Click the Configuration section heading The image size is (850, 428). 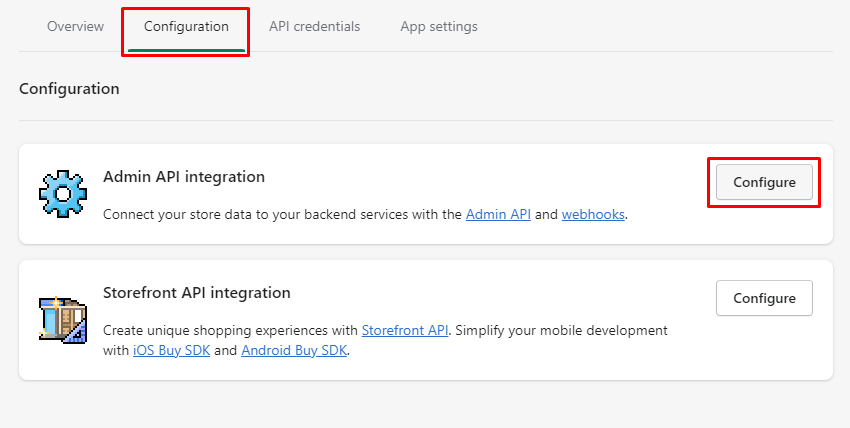[x=69, y=88]
